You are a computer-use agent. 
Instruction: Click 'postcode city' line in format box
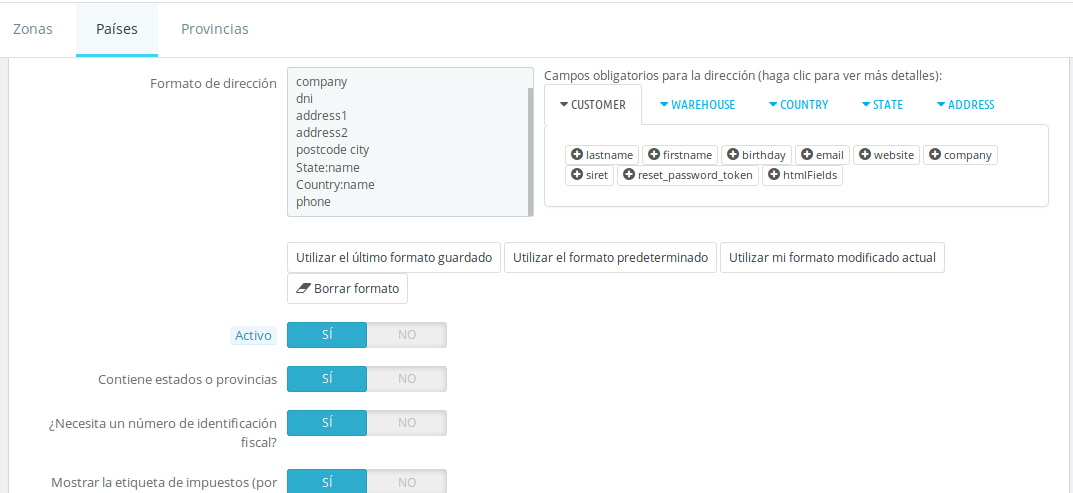(333, 150)
